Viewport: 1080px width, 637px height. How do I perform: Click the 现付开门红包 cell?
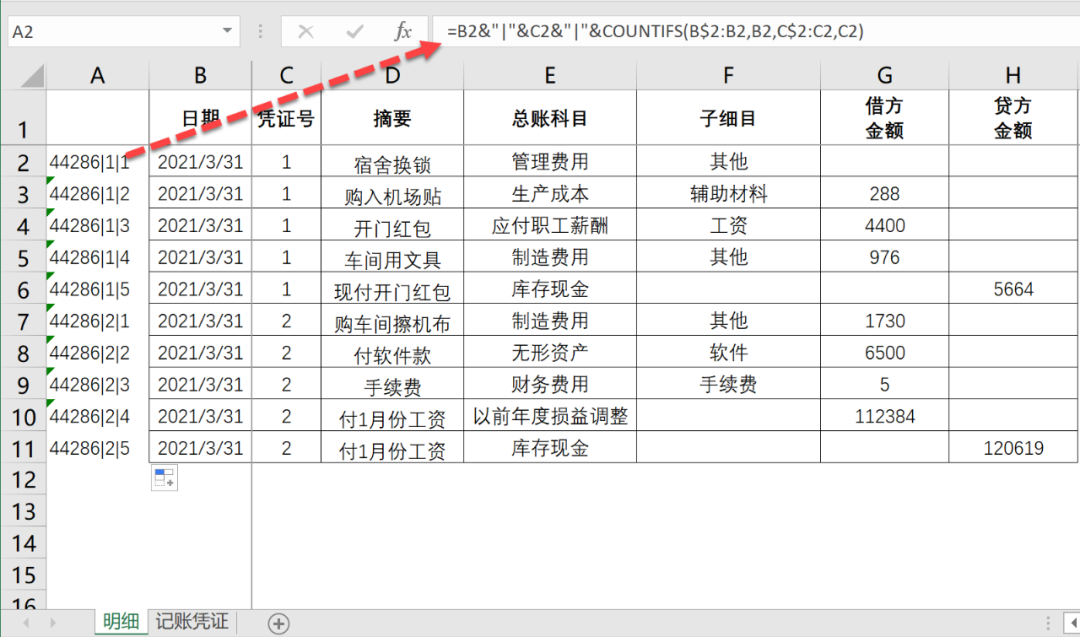coord(392,289)
